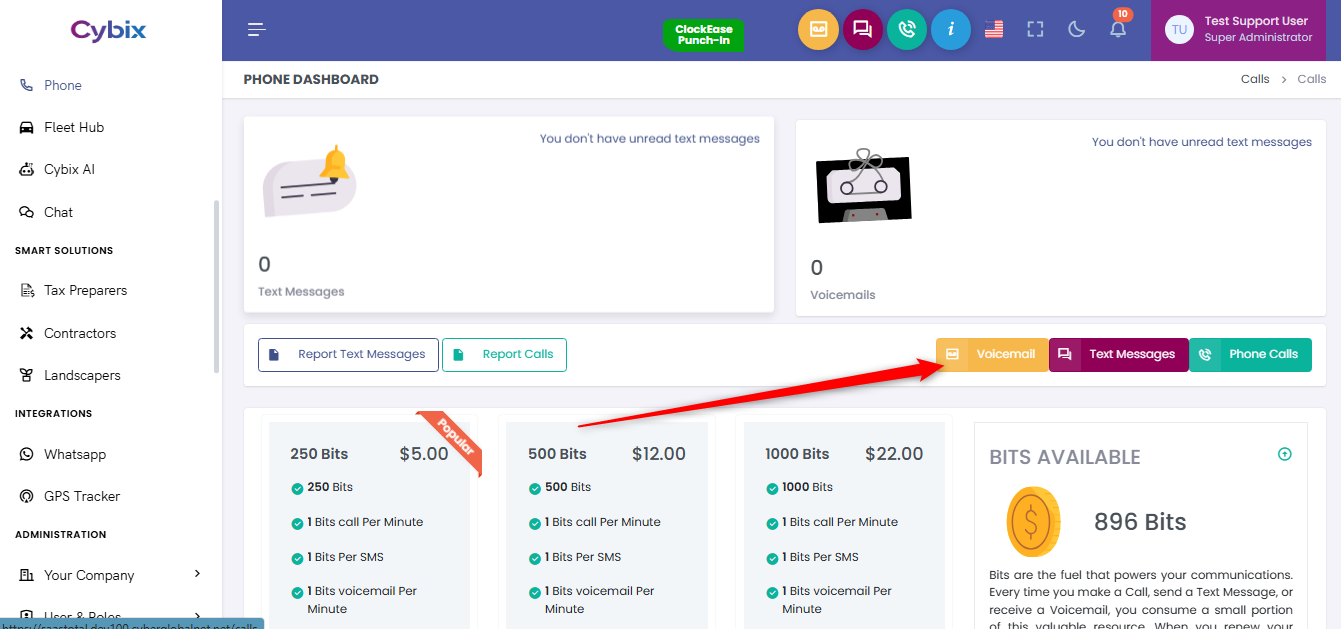Click the blue info circle icon in header
The width and height of the screenshot is (1341, 629).
tap(951, 30)
